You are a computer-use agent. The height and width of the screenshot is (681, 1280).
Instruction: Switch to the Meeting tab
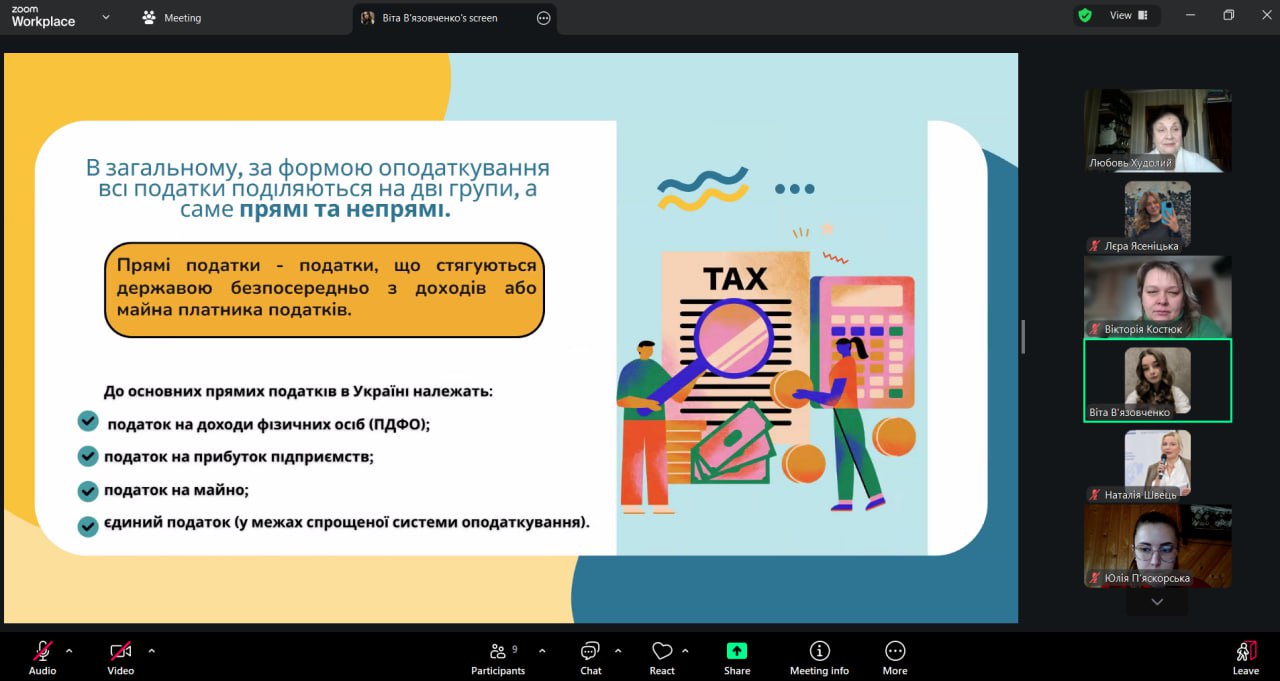click(x=171, y=18)
